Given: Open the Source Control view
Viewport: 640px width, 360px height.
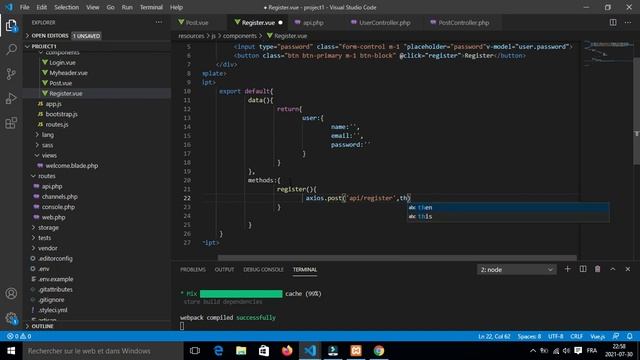Looking at the screenshot, I should coord(11,74).
